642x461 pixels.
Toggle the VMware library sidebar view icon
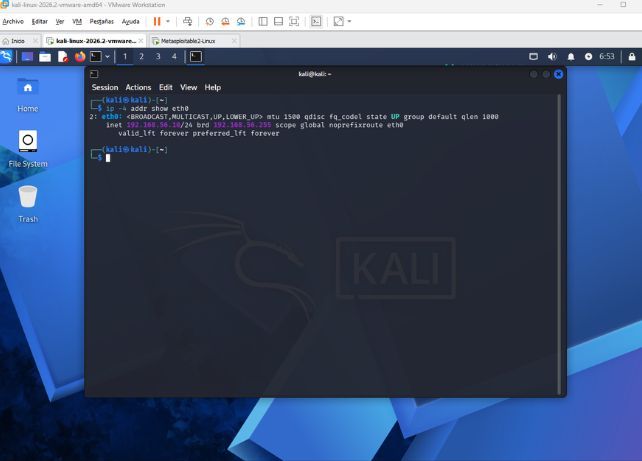click(x=263, y=21)
